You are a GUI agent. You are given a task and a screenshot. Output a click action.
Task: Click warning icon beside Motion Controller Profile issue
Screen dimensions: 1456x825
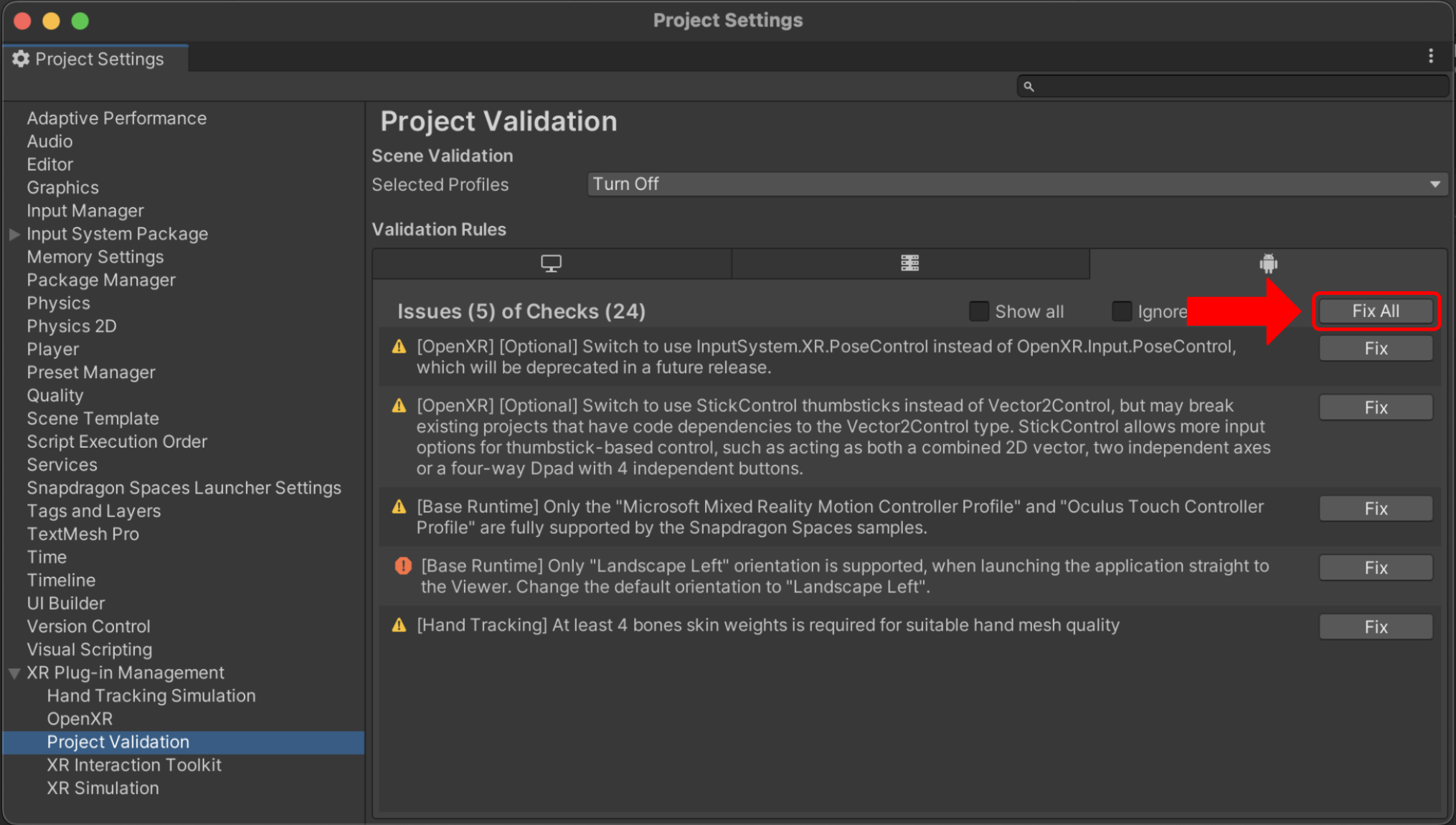(x=399, y=507)
